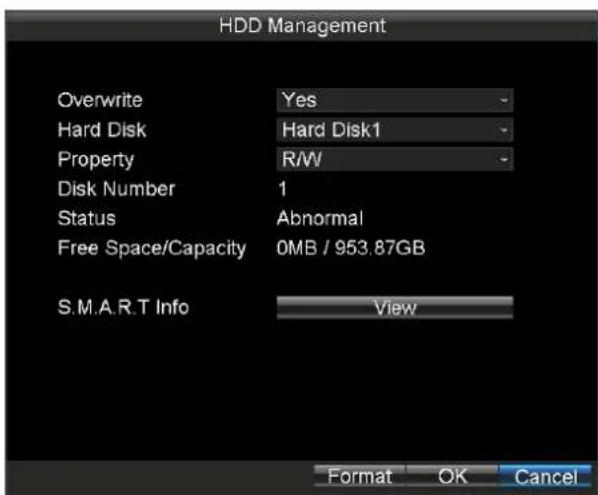Open the Hard Disk dropdown showing Hard Disk1

tap(395, 130)
